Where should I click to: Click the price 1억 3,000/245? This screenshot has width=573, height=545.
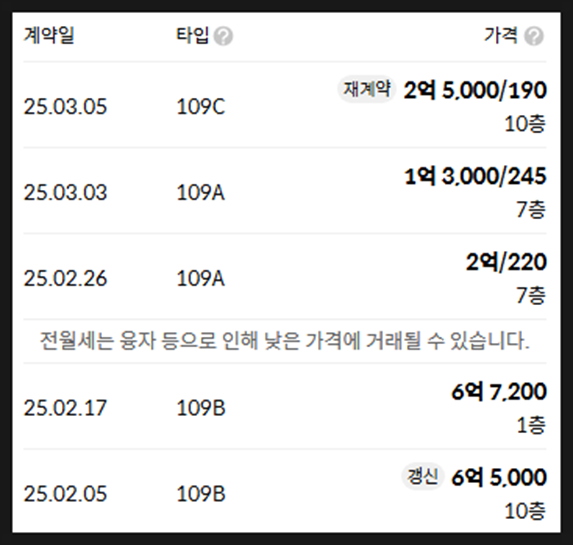click(475, 176)
